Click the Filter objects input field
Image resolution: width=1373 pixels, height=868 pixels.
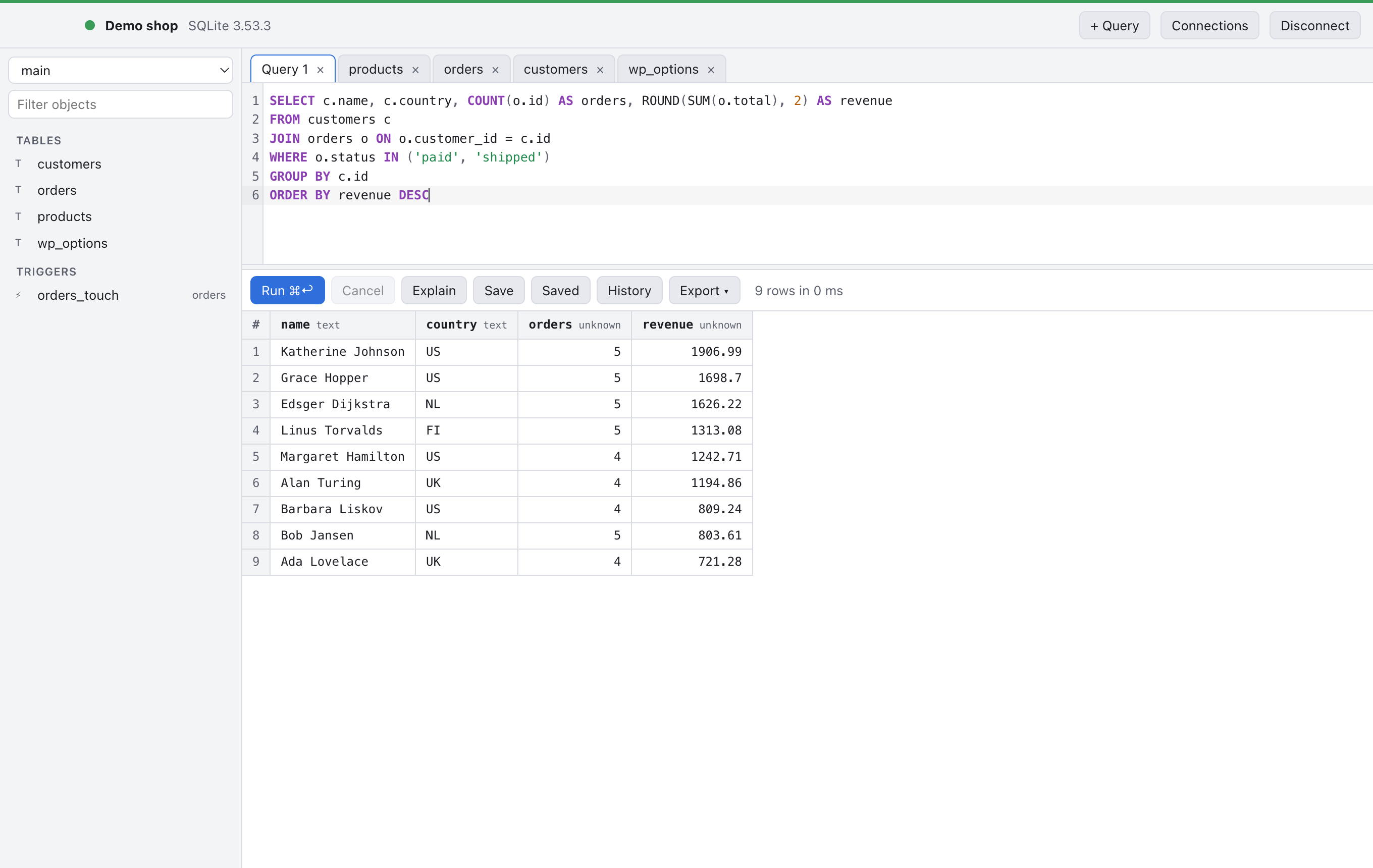[x=120, y=104]
